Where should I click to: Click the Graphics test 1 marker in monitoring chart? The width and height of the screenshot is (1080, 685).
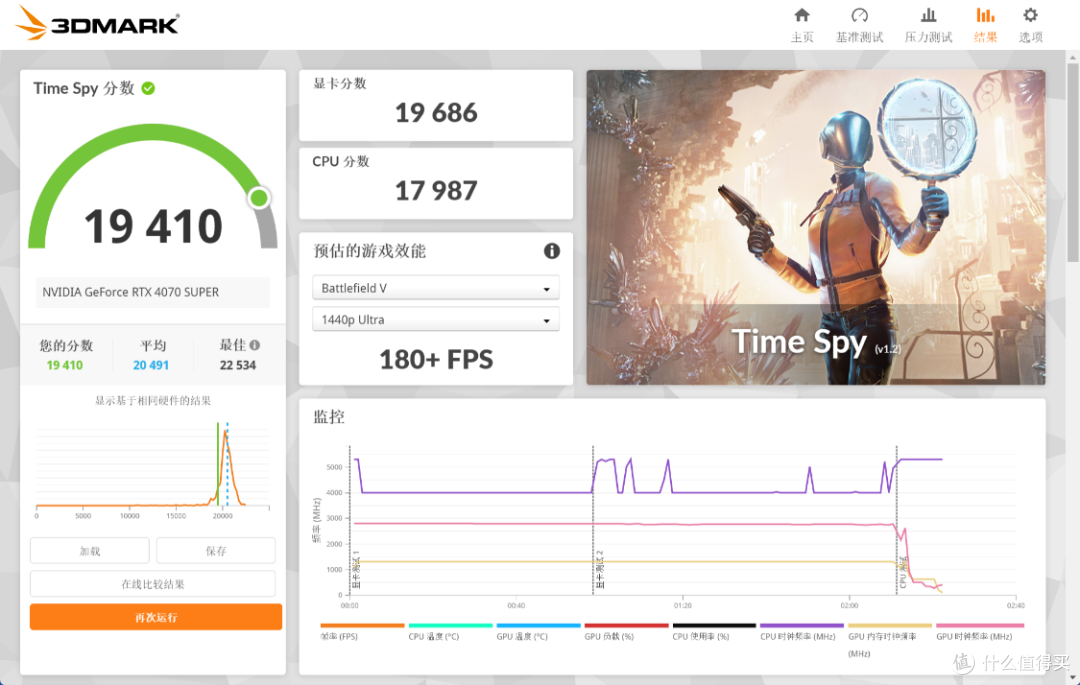click(x=356, y=570)
